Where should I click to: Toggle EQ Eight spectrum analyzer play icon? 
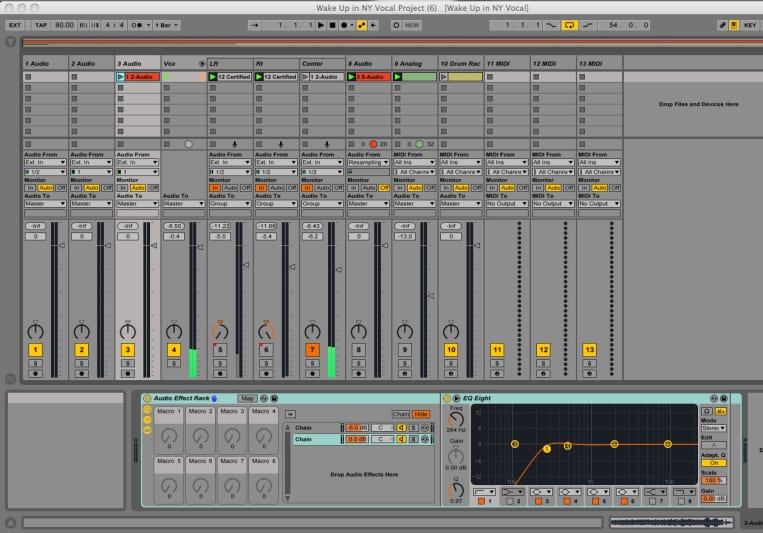[x=456, y=398]
